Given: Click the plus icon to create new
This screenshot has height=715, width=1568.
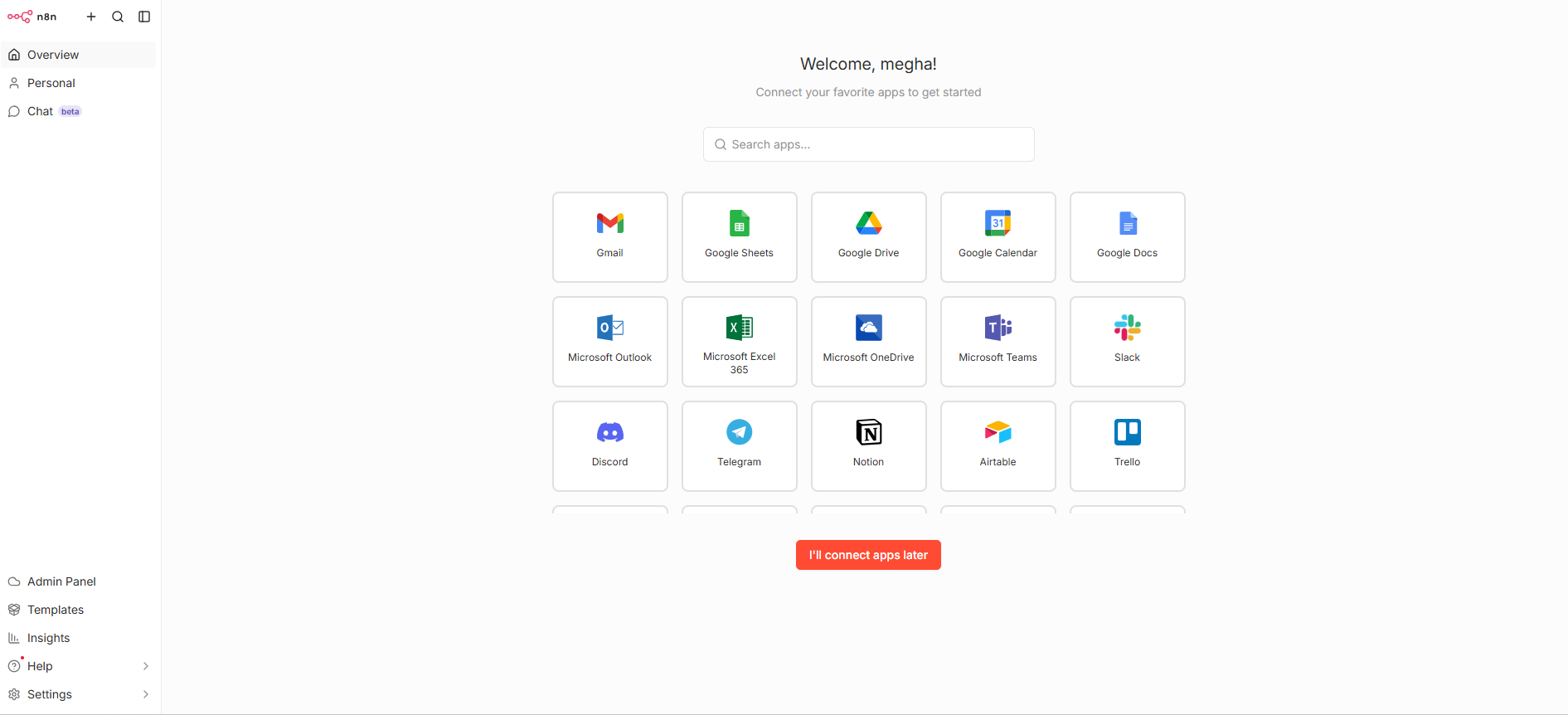Looking at the screenshot, I should [91, 17].
